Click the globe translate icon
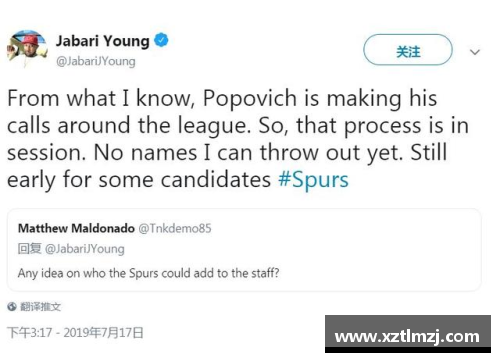Screen dimensions: 500x362 click(12, 306)
